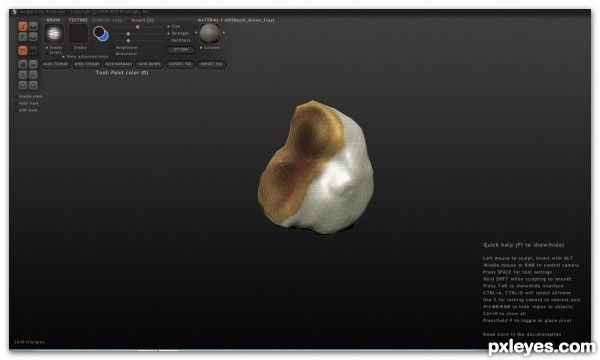The image size is (600, 360).
Task: Click the 'Quick help (F1 to show/hide)' heading
Action: pyautogui.click(x=523, y=245)
